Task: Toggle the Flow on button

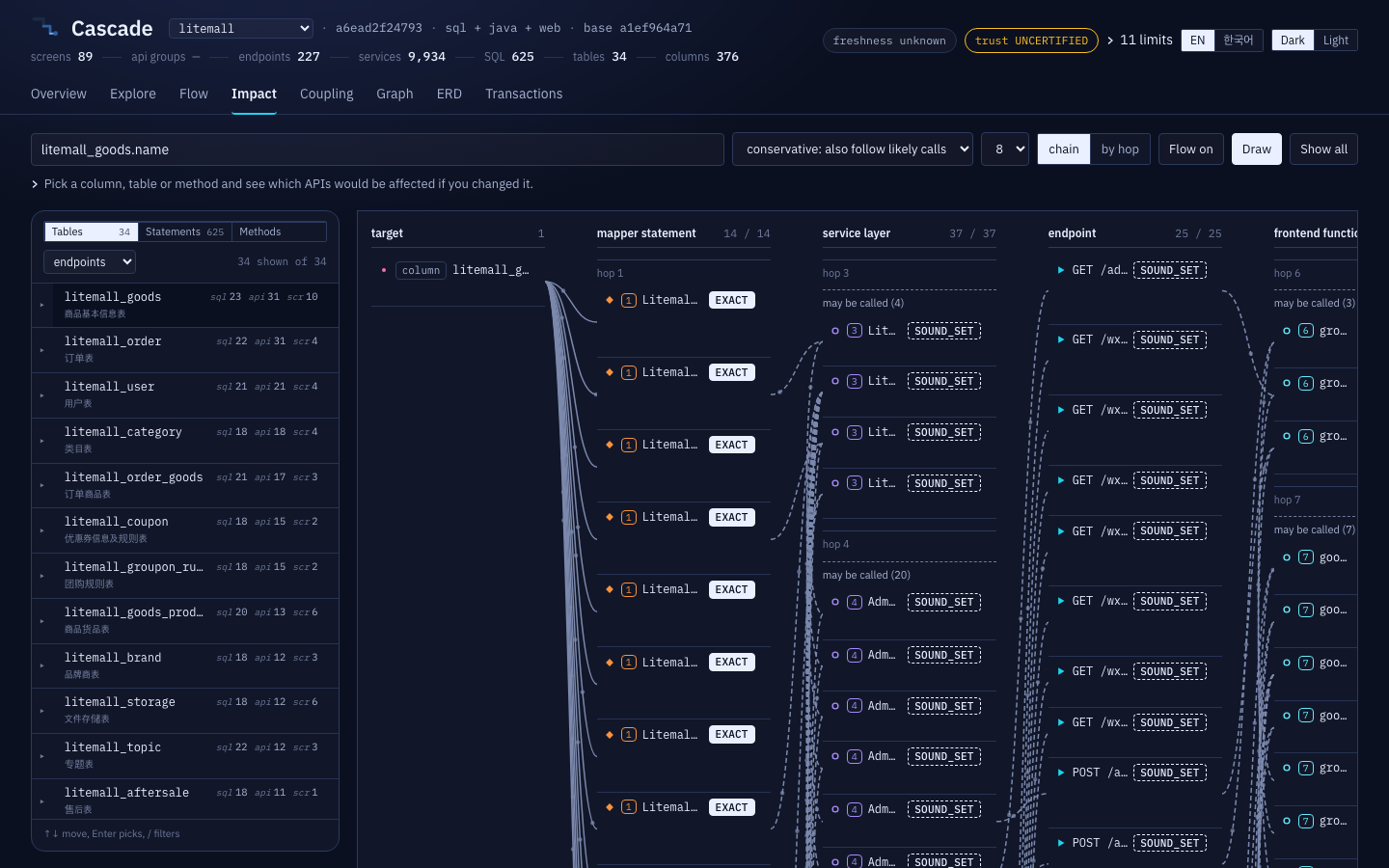Action: (x=1191, y=149)
